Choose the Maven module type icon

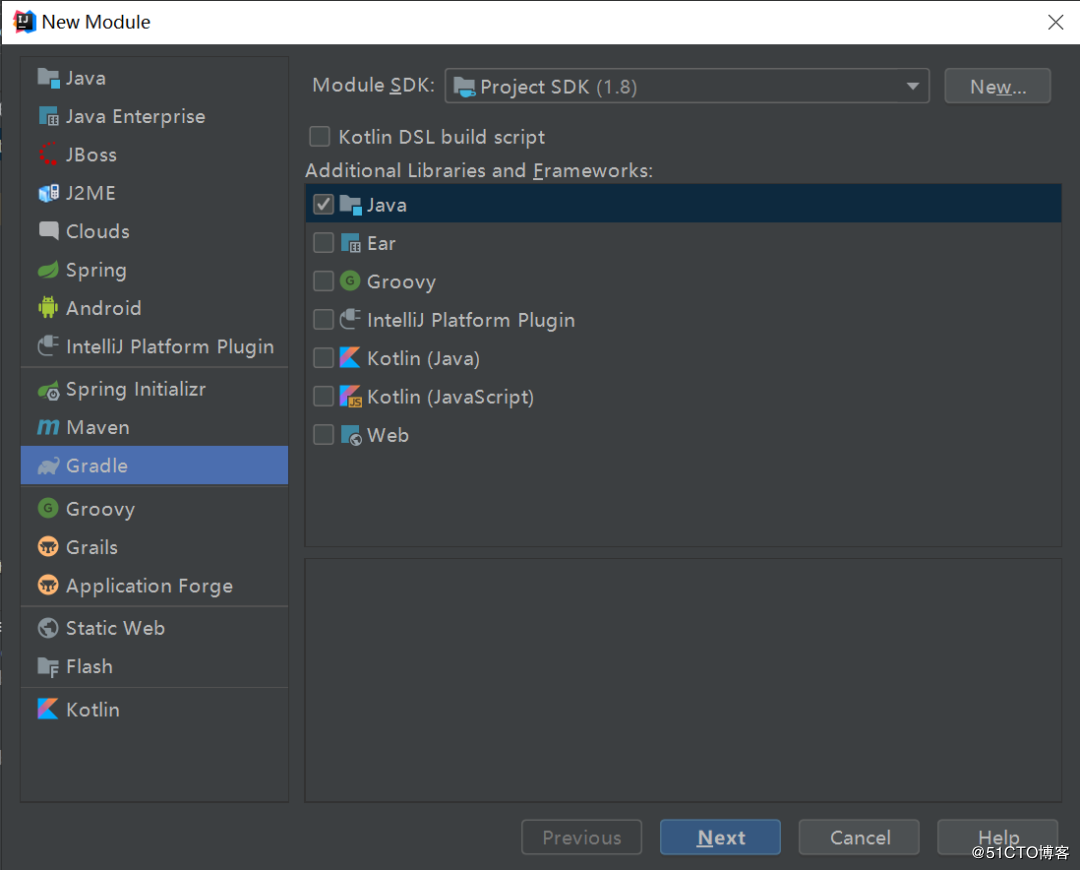coord(48,428)
